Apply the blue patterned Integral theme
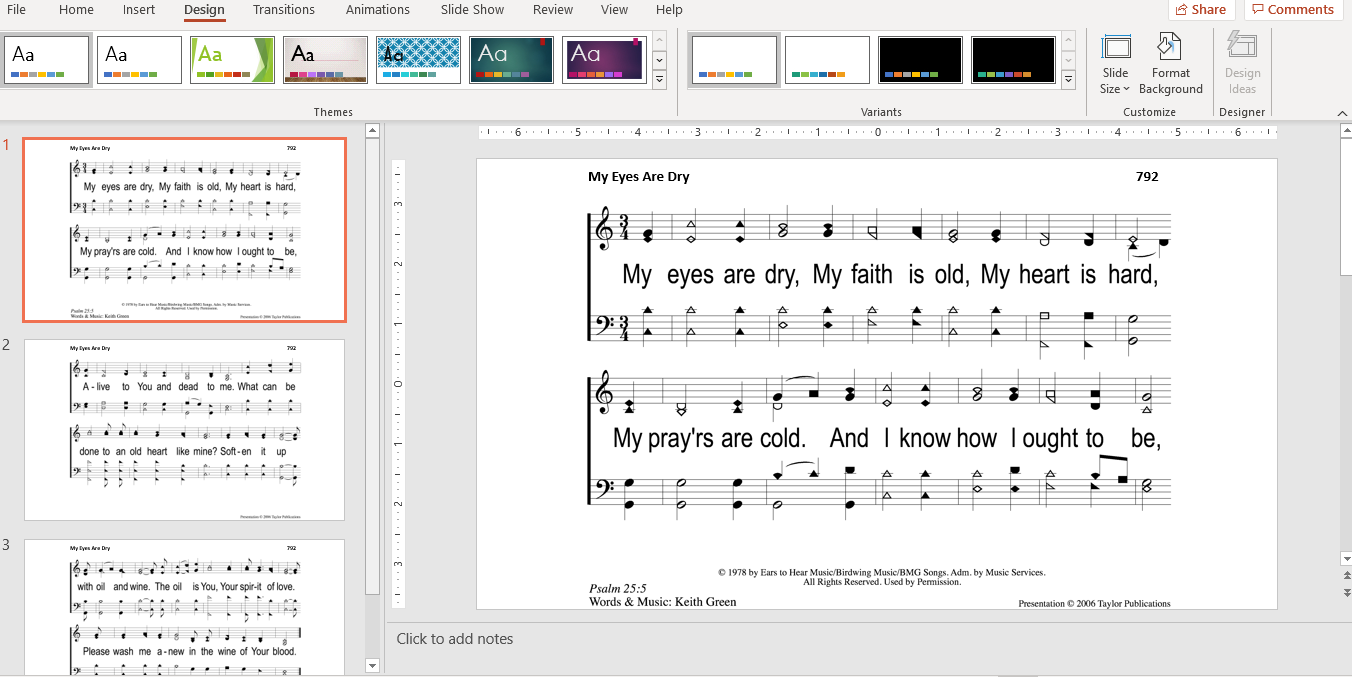This screenshot has height=677, width=1352. coord(418,60)
